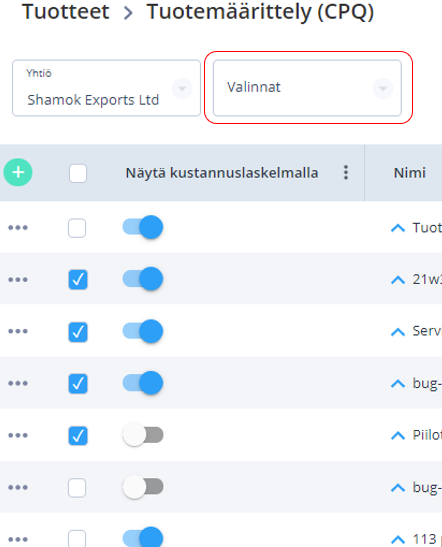Check the Tuot row checkbox
Viewport: 442px width, 547px height.
click(x=77, y=228)
